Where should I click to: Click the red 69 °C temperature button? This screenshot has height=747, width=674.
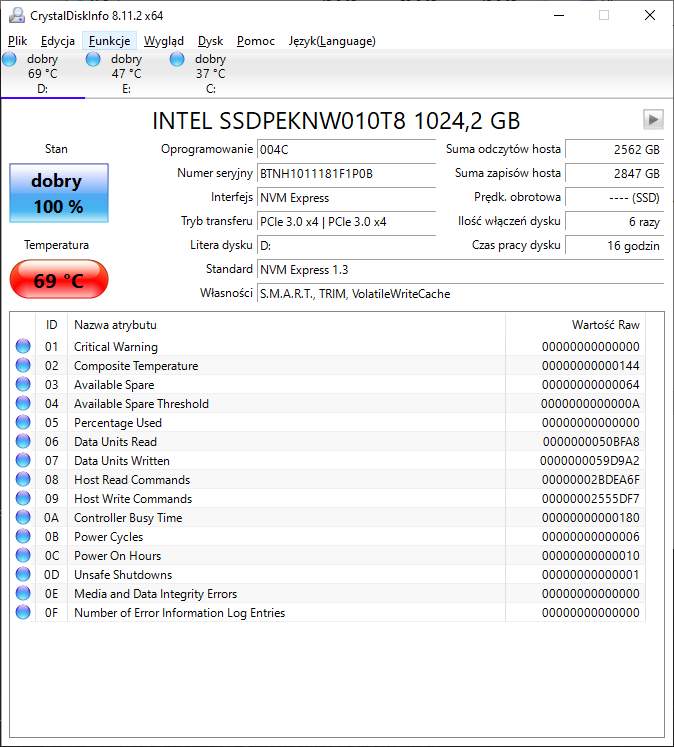(x=59, y=279)
